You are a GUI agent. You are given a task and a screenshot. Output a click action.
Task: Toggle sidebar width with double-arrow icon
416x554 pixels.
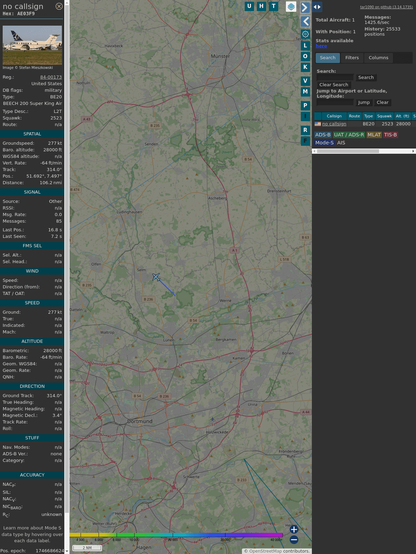pyautogui.click(x=317, y=7)
